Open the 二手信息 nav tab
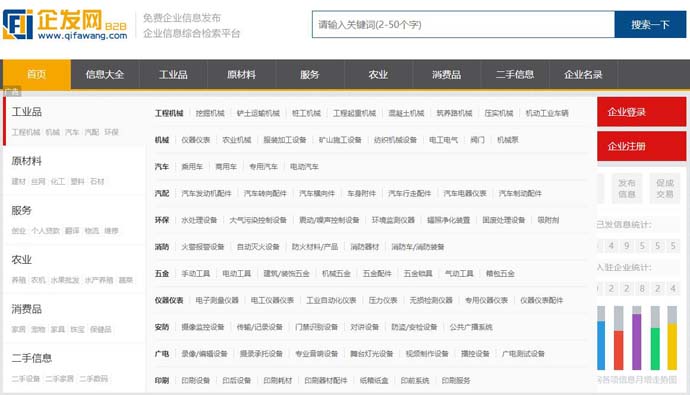The width and height of the screenshot is (690, 395). pyautogui.click(x=515, y=74)
